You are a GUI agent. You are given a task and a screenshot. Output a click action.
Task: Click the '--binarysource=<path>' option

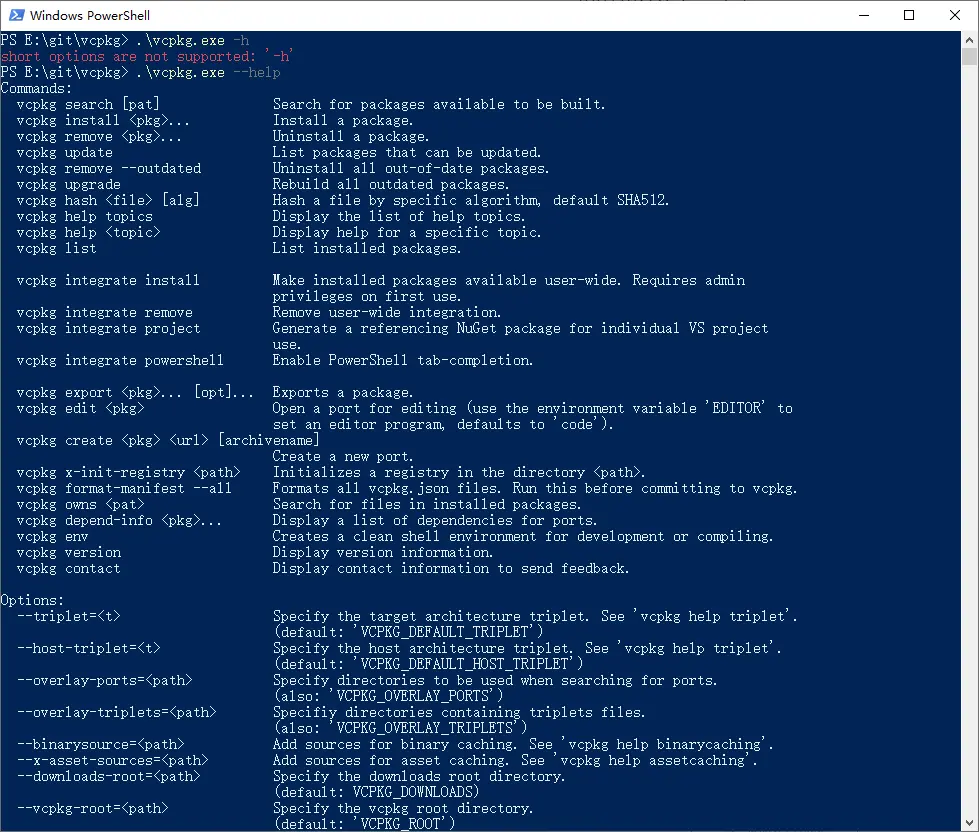[101, 745]
